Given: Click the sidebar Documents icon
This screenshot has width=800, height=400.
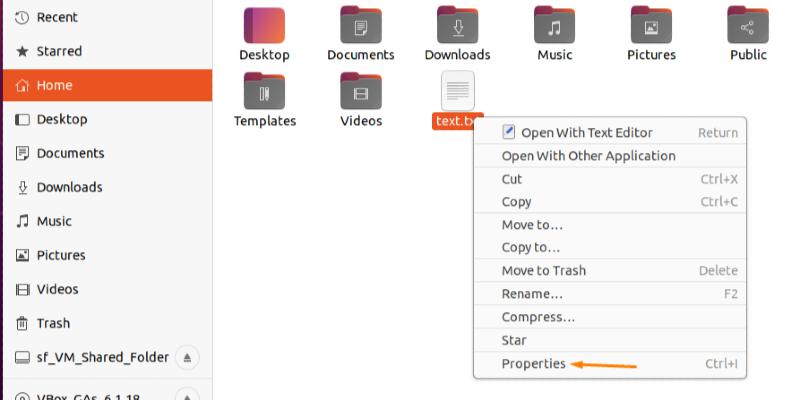Looking at the screenshot, I should 22,153.
